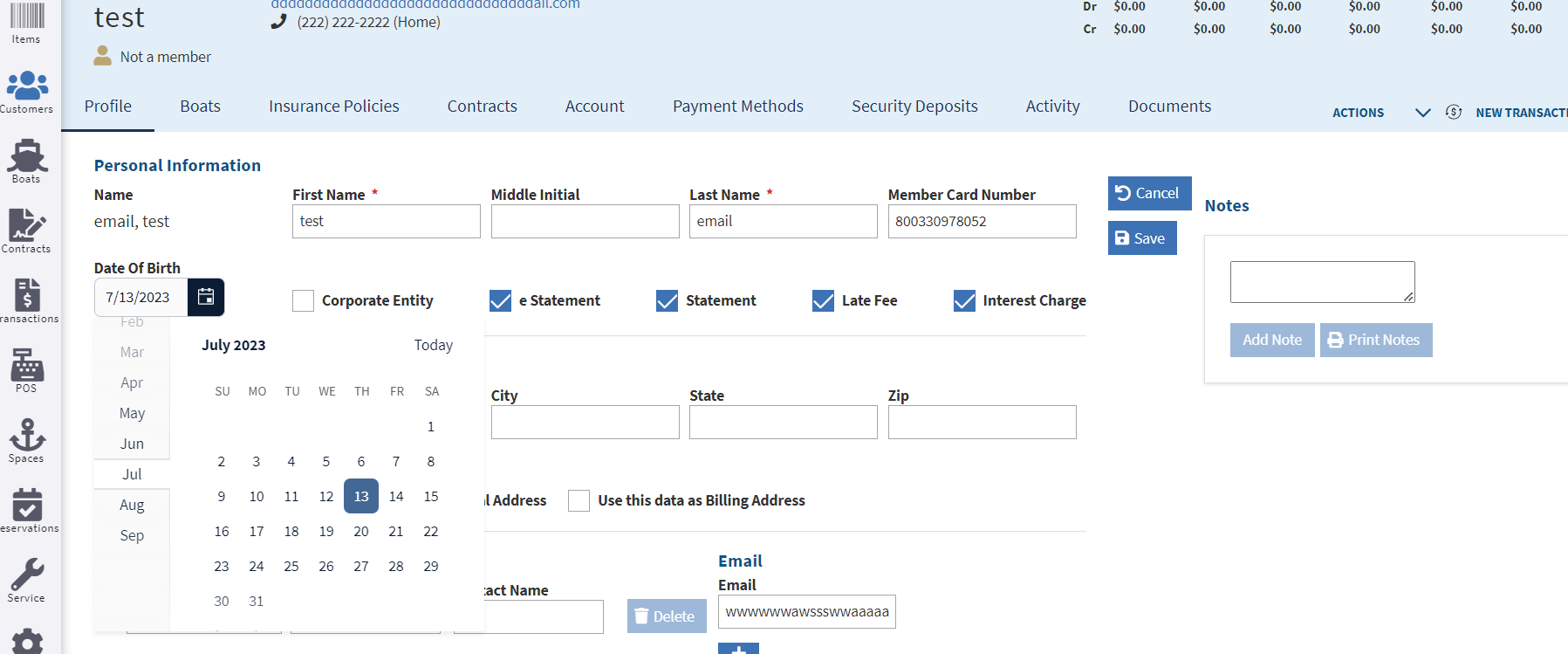
Task: Check Use this data as Billing Address
Action: (x=579, y=501)
